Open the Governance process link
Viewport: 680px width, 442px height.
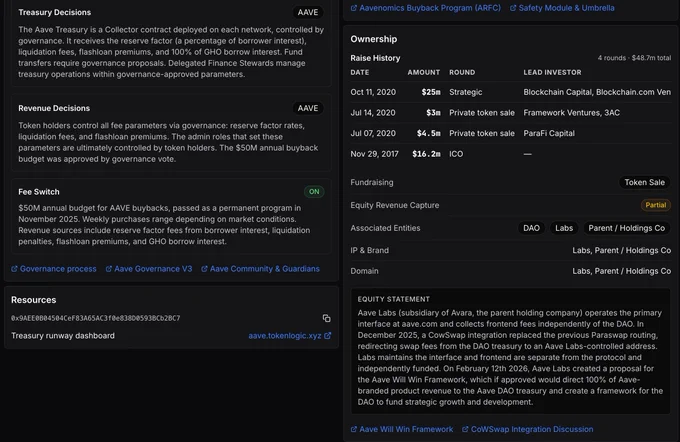(54, 269)
